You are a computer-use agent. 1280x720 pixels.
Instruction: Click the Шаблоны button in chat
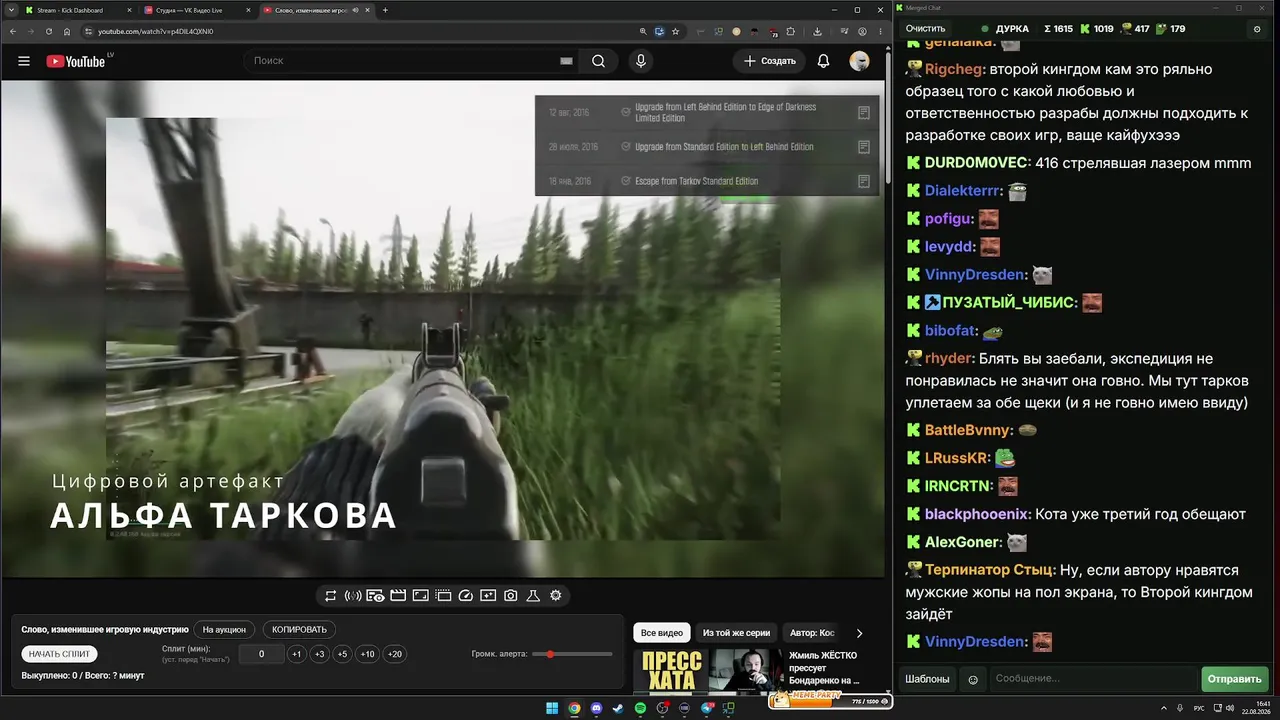tap(927, 679)
